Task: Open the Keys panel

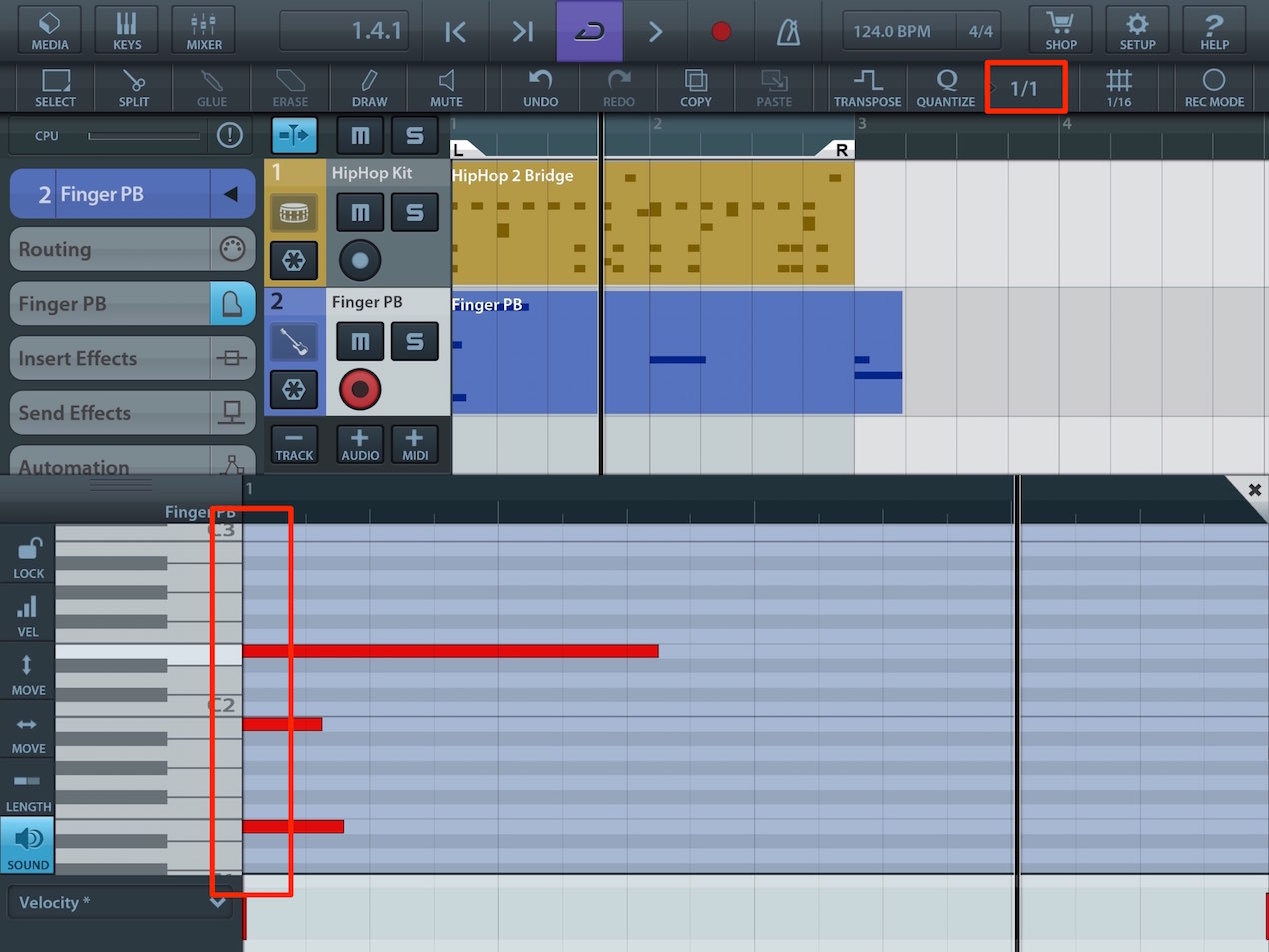Action: (x=127, y=30)
